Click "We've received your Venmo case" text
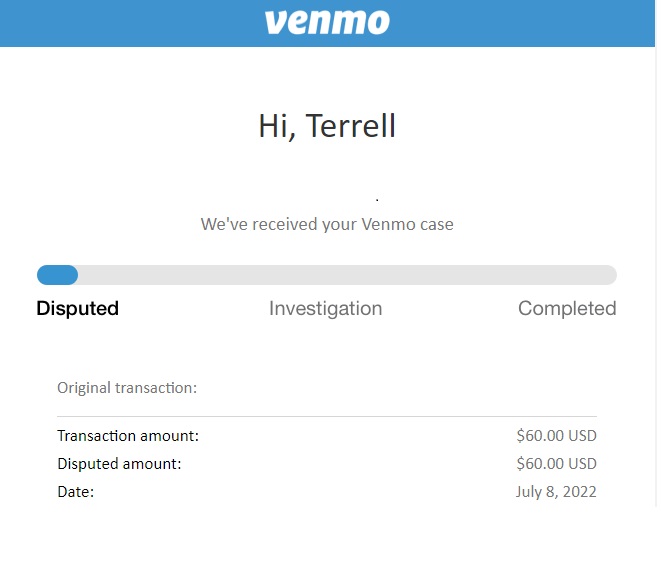Screen dimensions: 661x565 (327, 224)
